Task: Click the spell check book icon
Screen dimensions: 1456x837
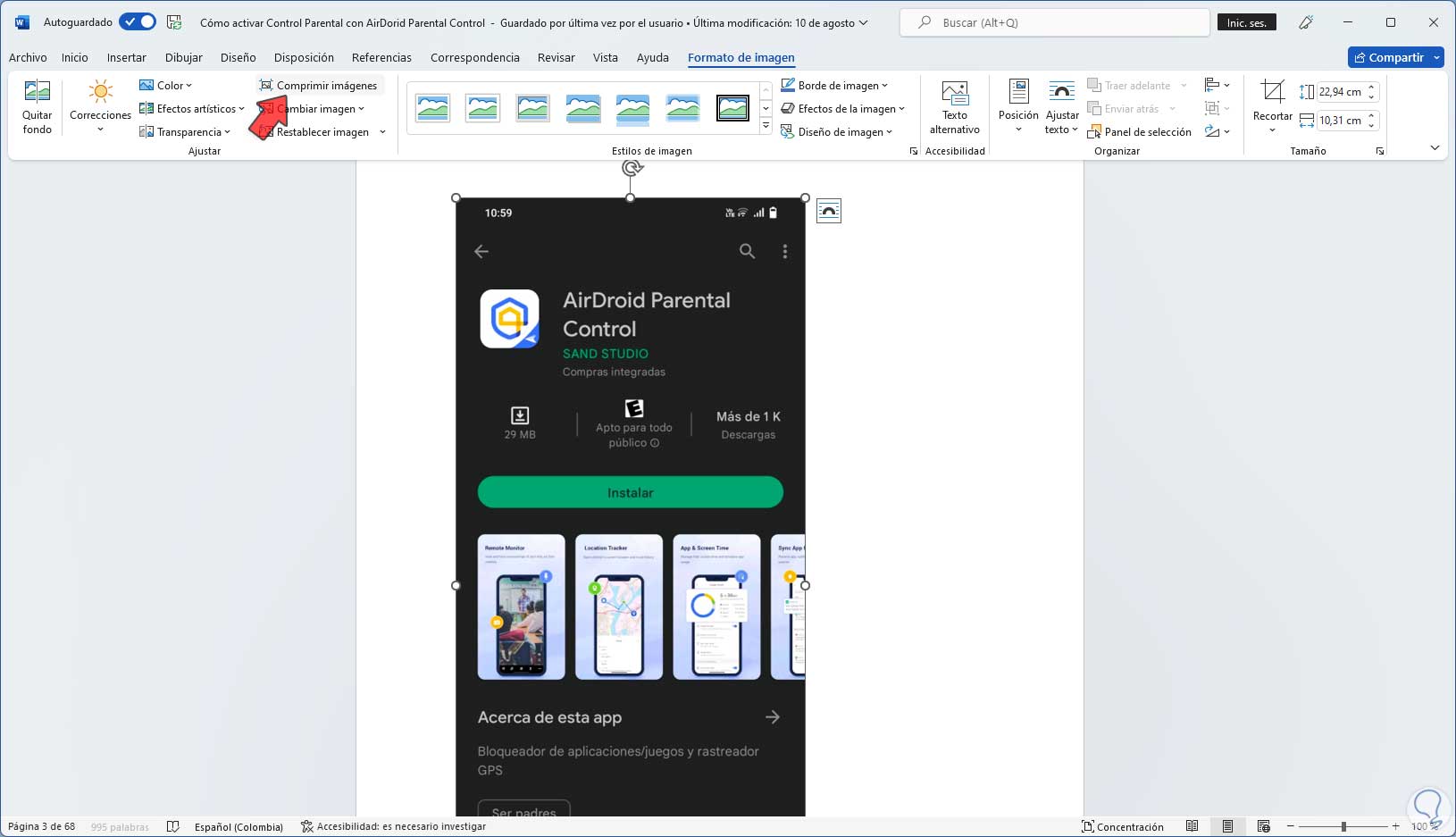Action: click(x=173, y=826)
